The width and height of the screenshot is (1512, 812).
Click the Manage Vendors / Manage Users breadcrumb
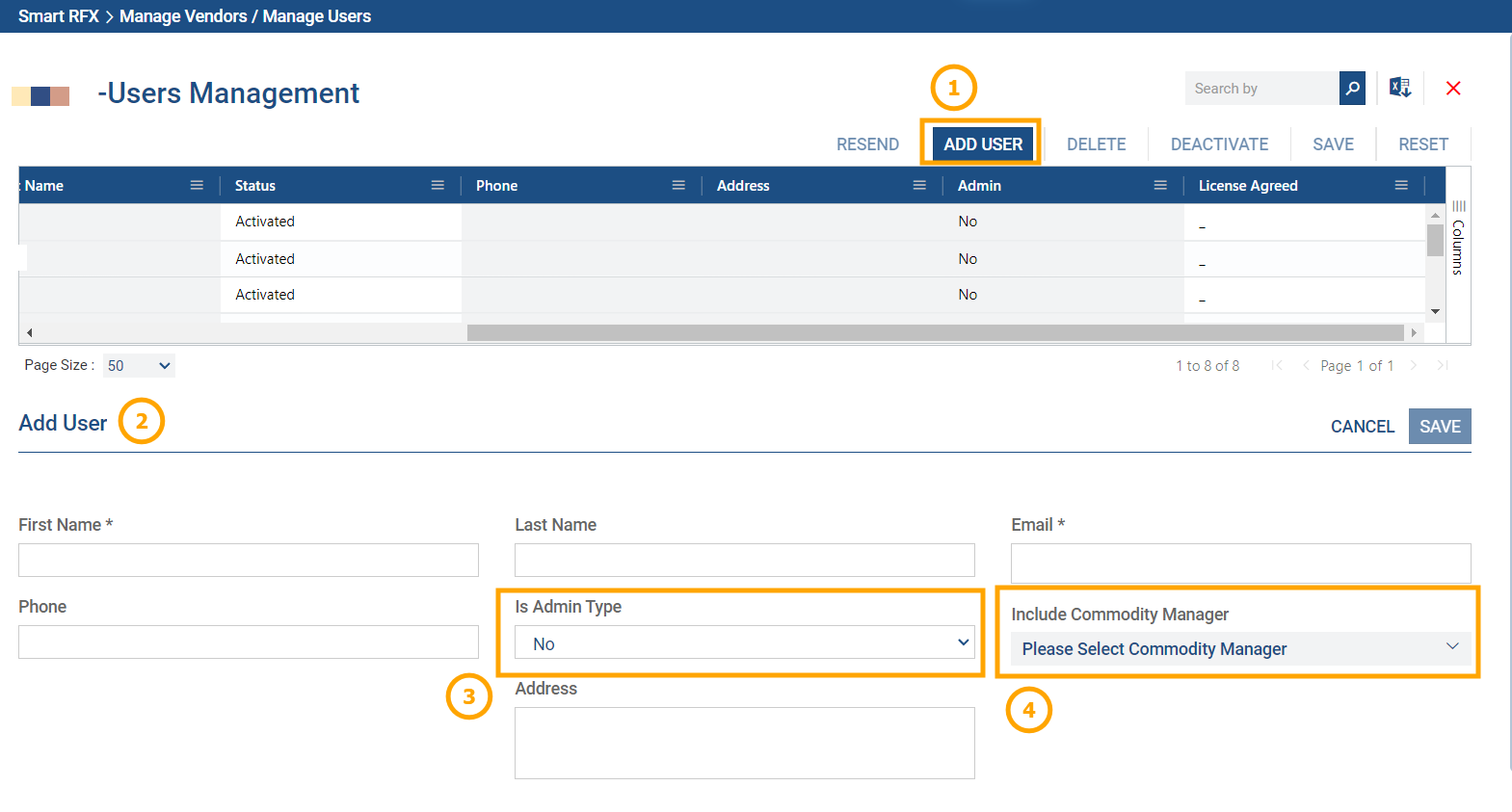pyautogui.click(x=245, y=16)
